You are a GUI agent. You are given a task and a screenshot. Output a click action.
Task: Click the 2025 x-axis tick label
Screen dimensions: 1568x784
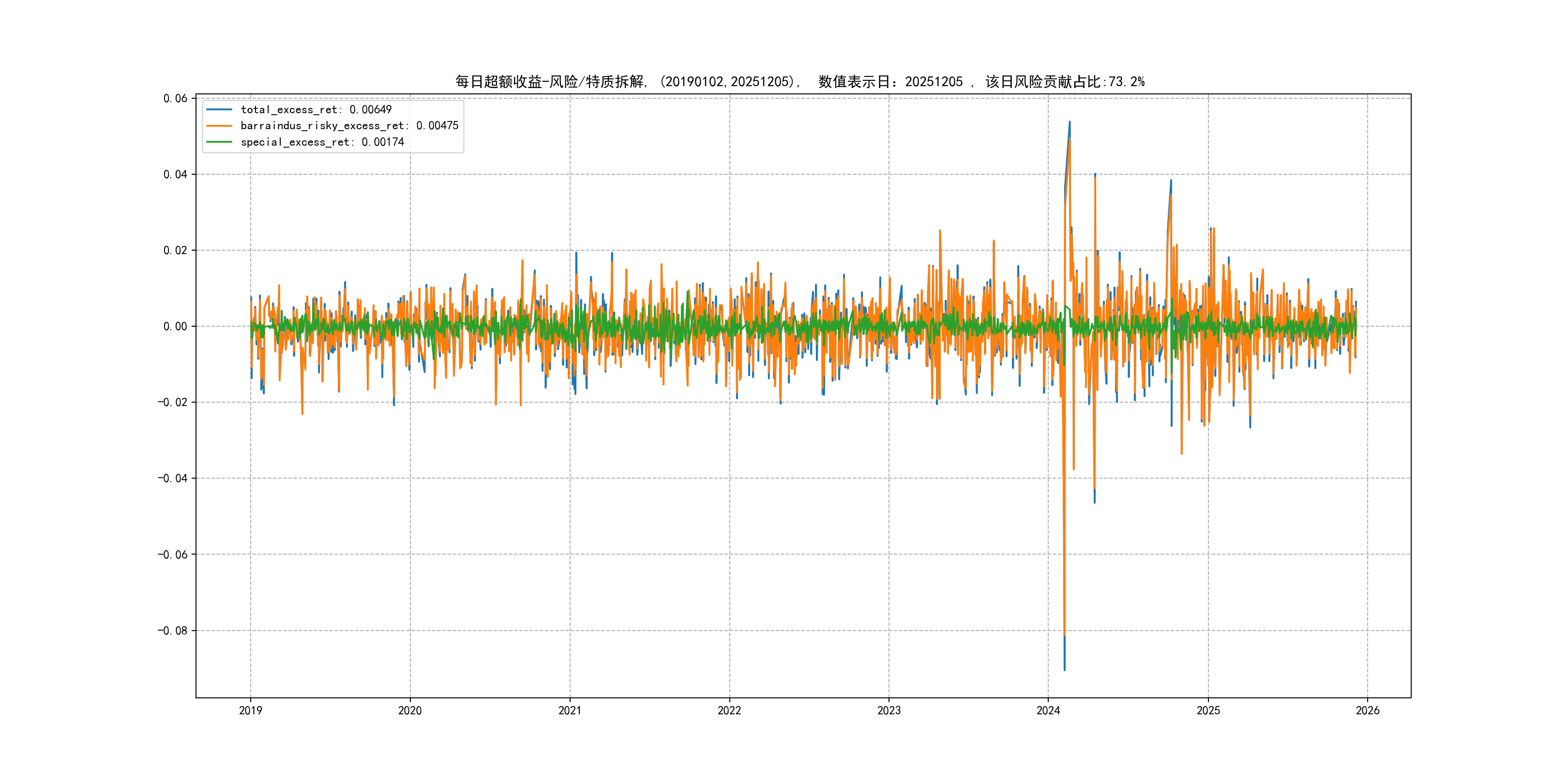(x=1208, y=710)
